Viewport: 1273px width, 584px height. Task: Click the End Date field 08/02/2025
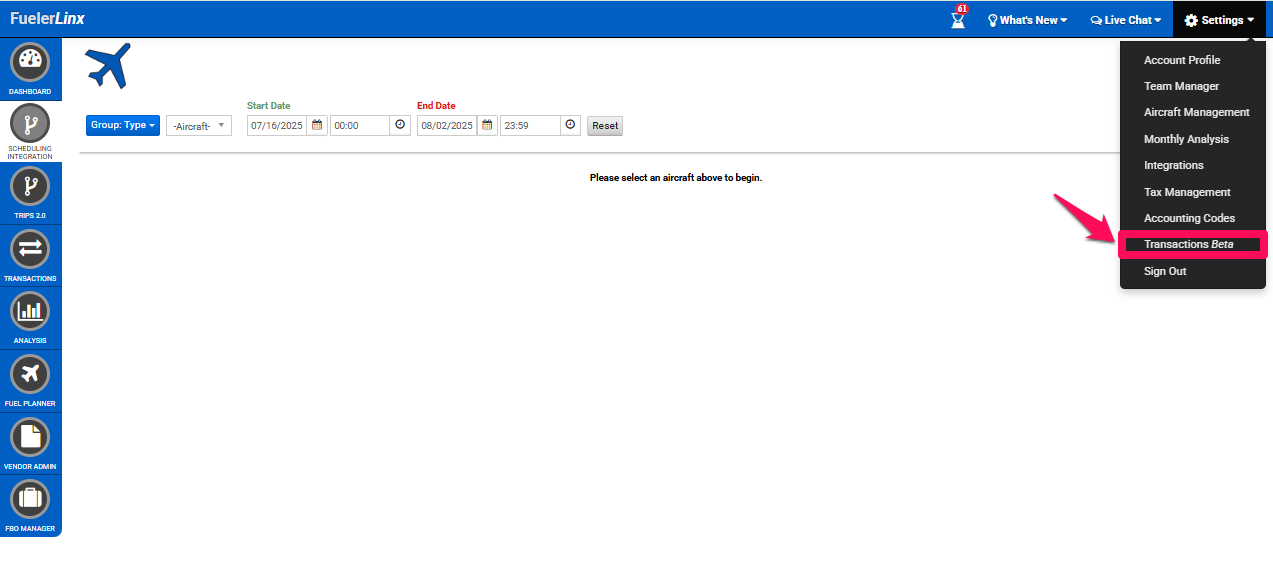pos(447,126)
